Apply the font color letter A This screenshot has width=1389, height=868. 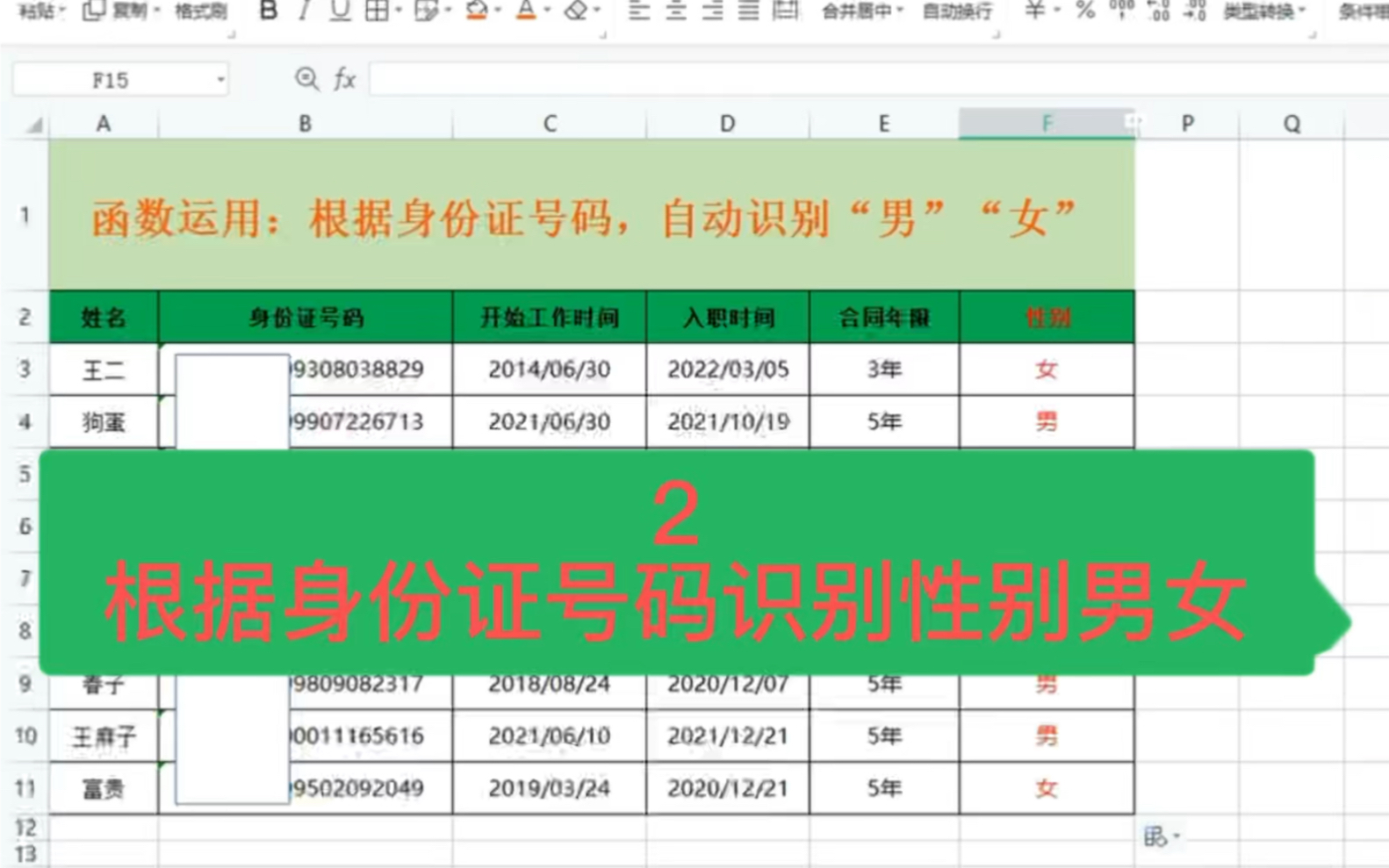click(x=526, y=11)
